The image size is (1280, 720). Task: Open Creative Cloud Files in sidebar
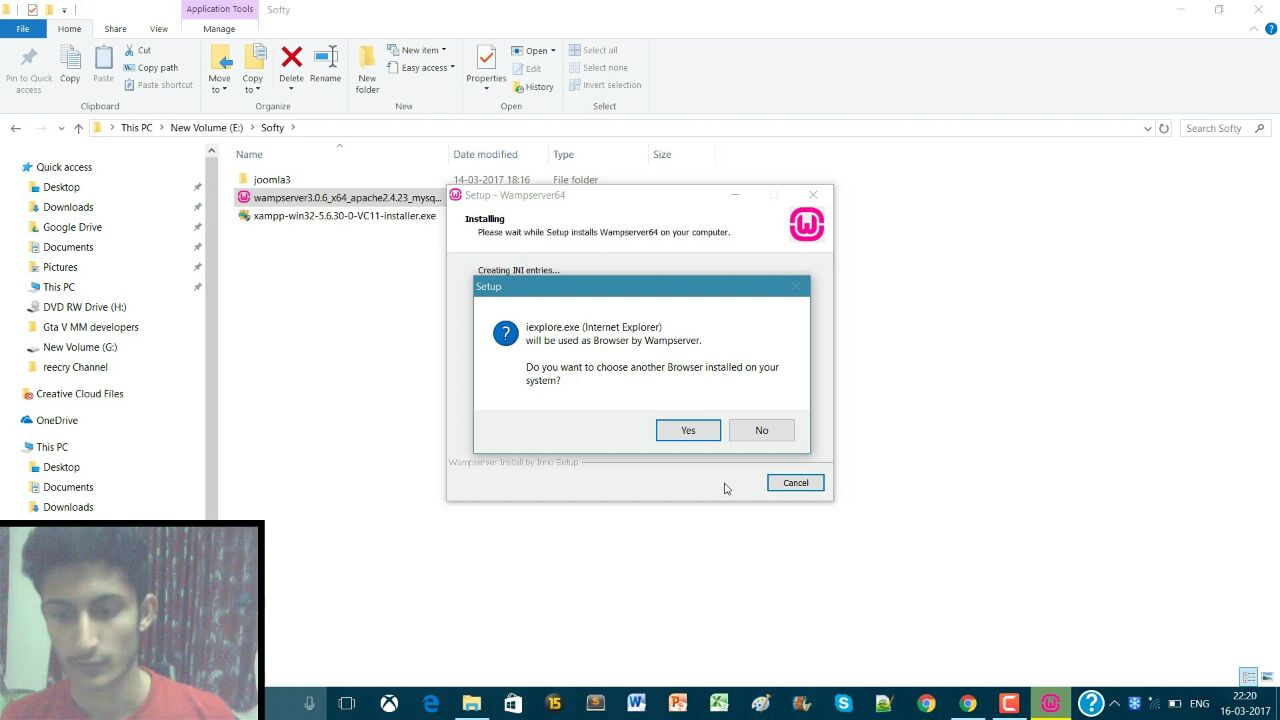click(79, 394)
